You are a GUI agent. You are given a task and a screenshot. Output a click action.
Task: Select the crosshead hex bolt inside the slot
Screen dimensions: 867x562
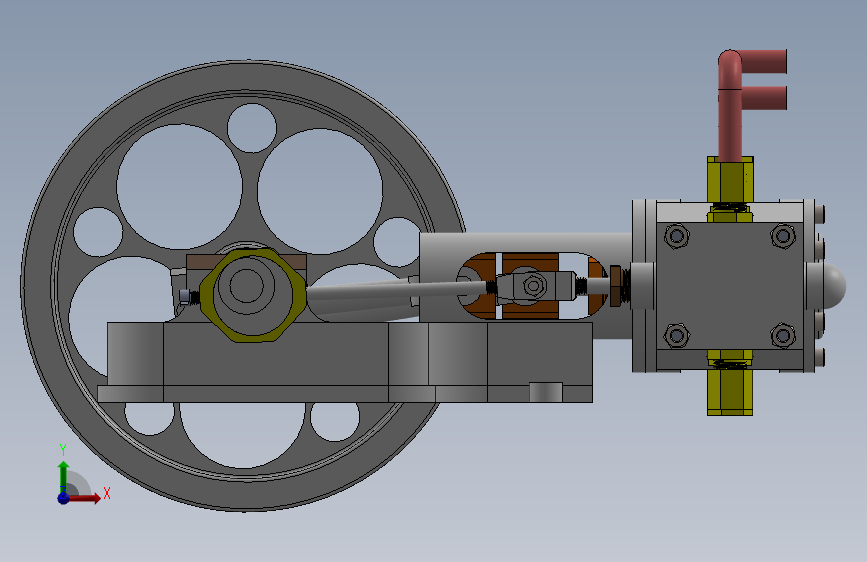tap(534, 286)
